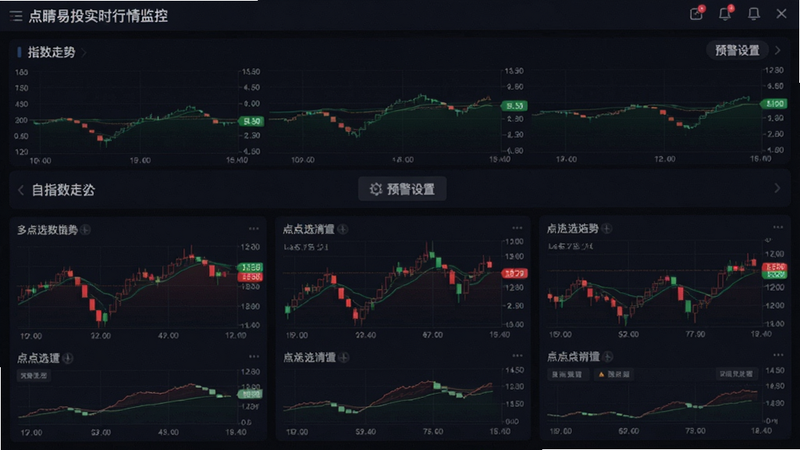This screenshot has width=800, height=450.
Task: Click the gear icon in center 预警设置 button
Action: (376, 189)
